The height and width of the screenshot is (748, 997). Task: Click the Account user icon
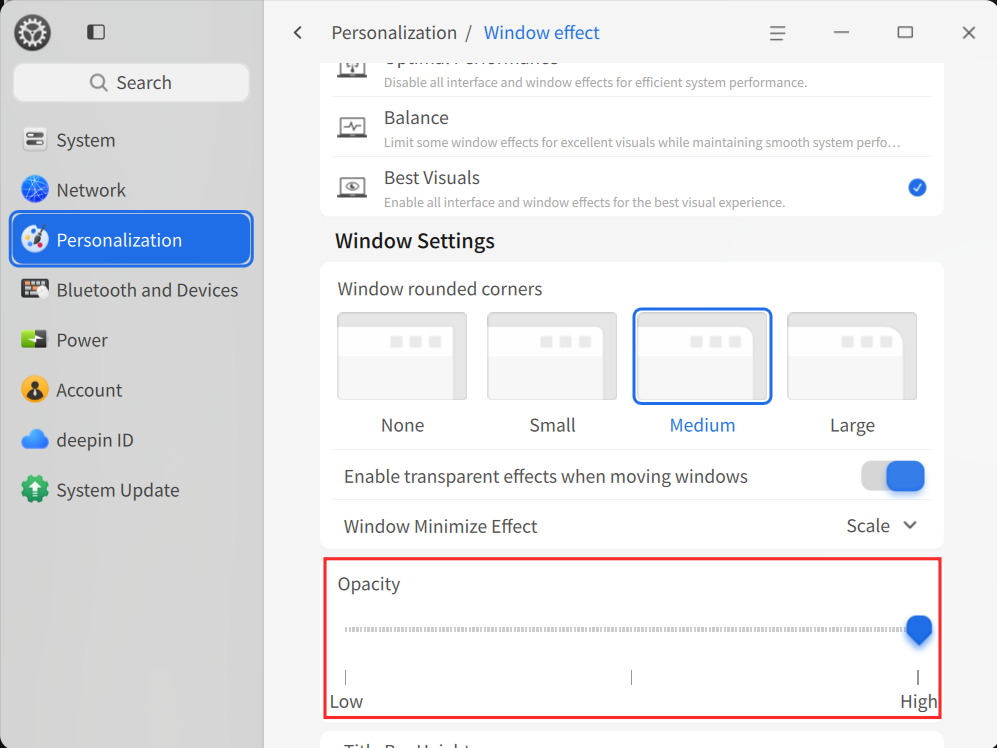click(34, 389)
